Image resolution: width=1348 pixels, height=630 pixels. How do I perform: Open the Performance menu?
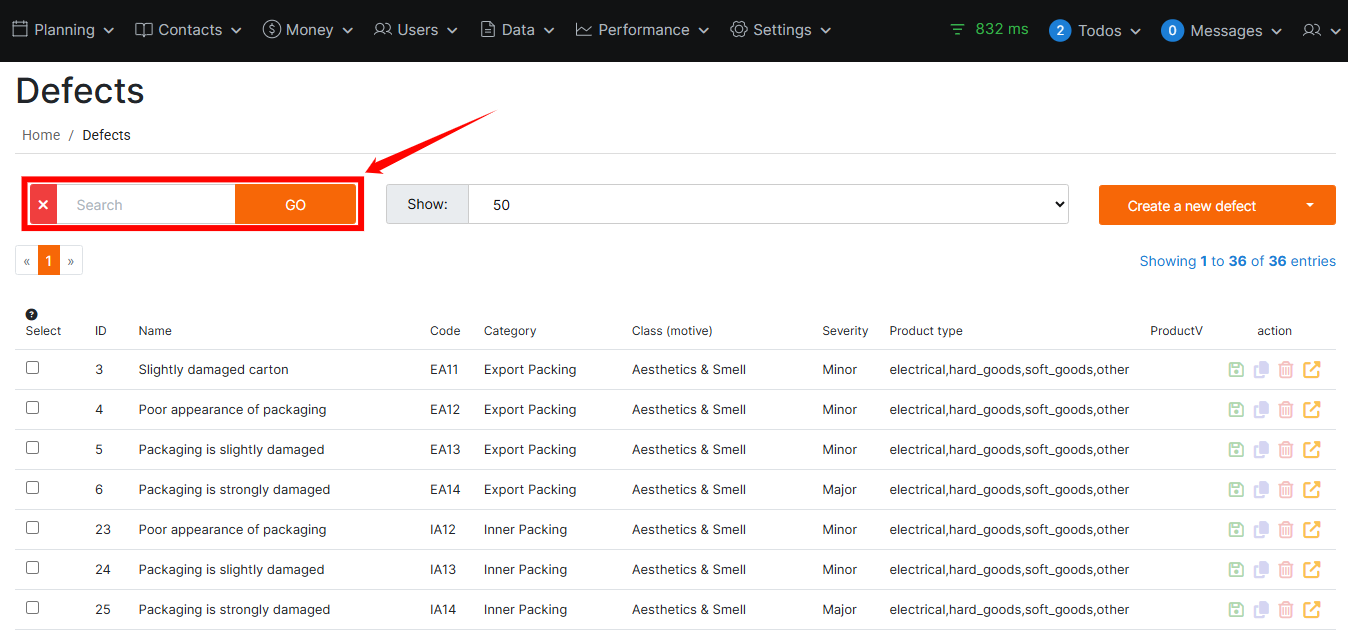click(642, 30)
